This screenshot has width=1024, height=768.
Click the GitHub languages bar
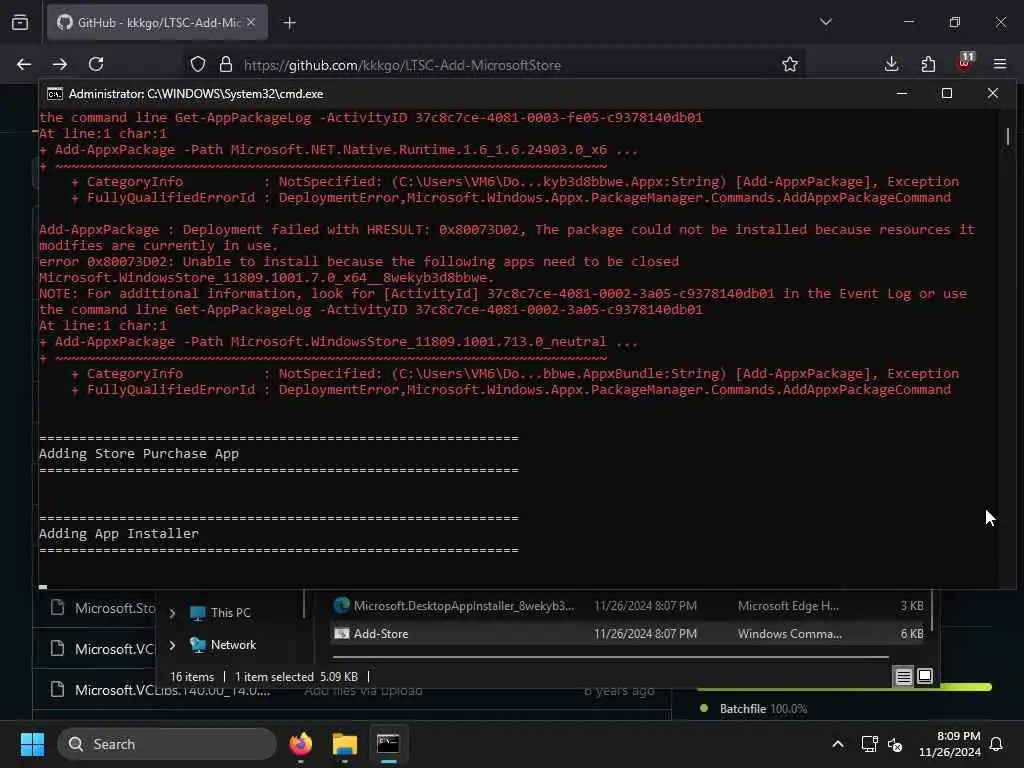click(x=844, y=687)
